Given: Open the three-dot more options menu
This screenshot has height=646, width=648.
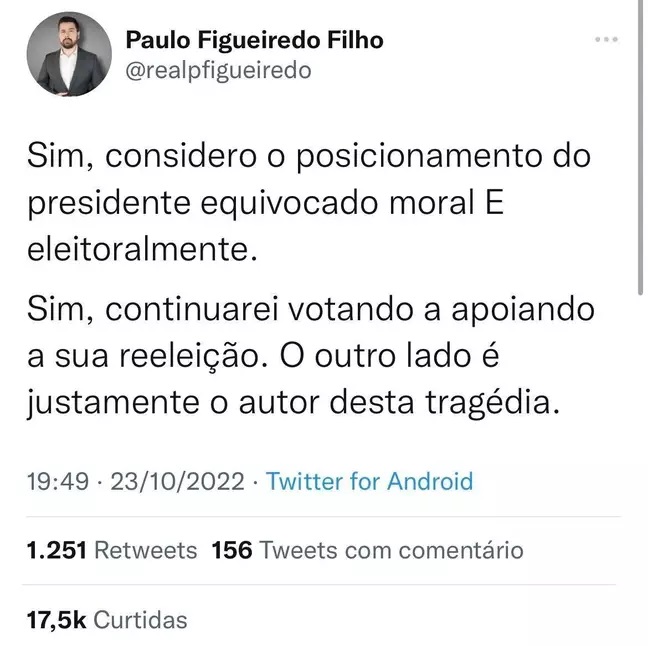Looking at the screenshot, I should (x=606, y=40).
